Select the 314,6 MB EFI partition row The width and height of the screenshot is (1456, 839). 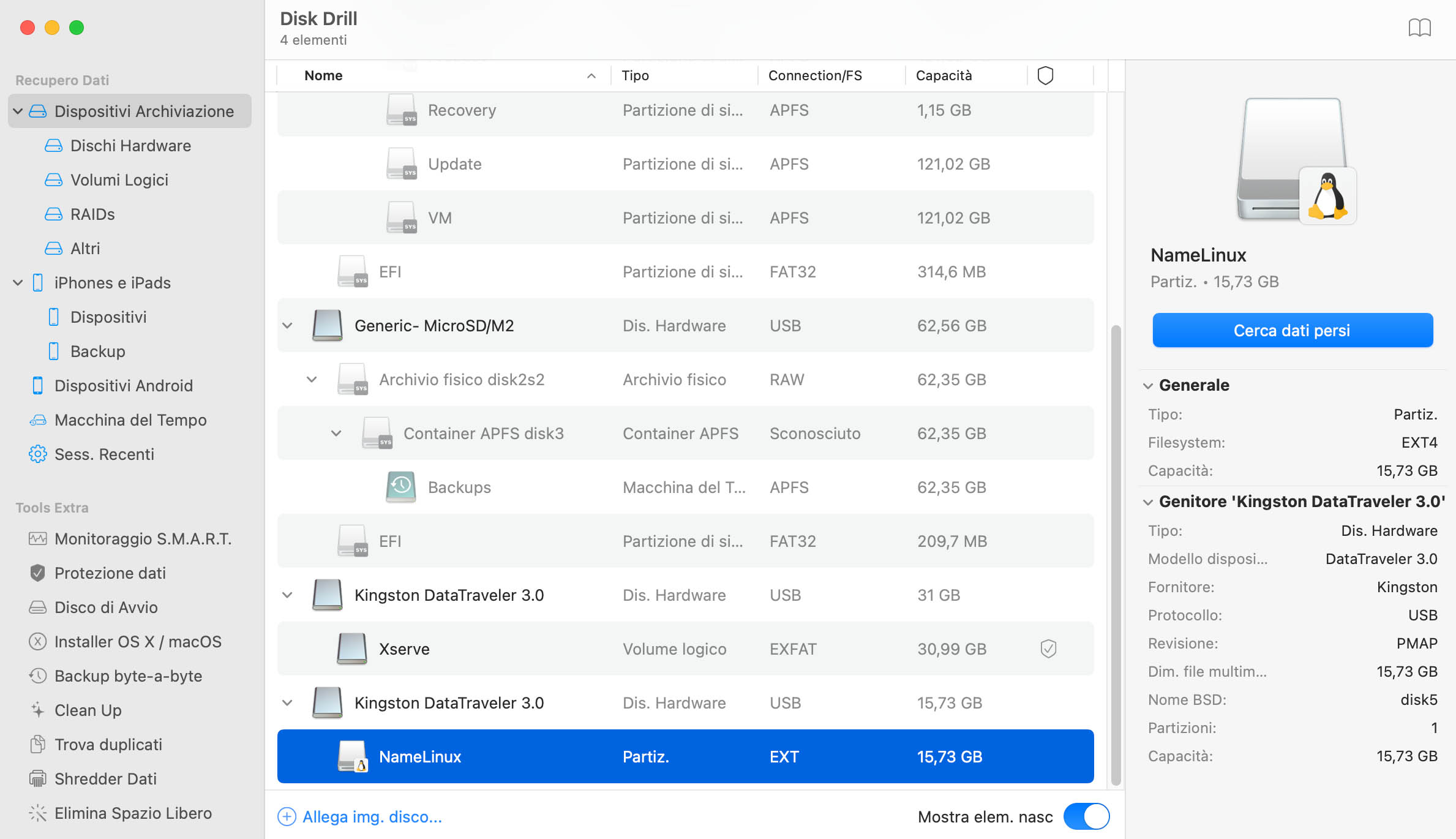click(685, 271)
